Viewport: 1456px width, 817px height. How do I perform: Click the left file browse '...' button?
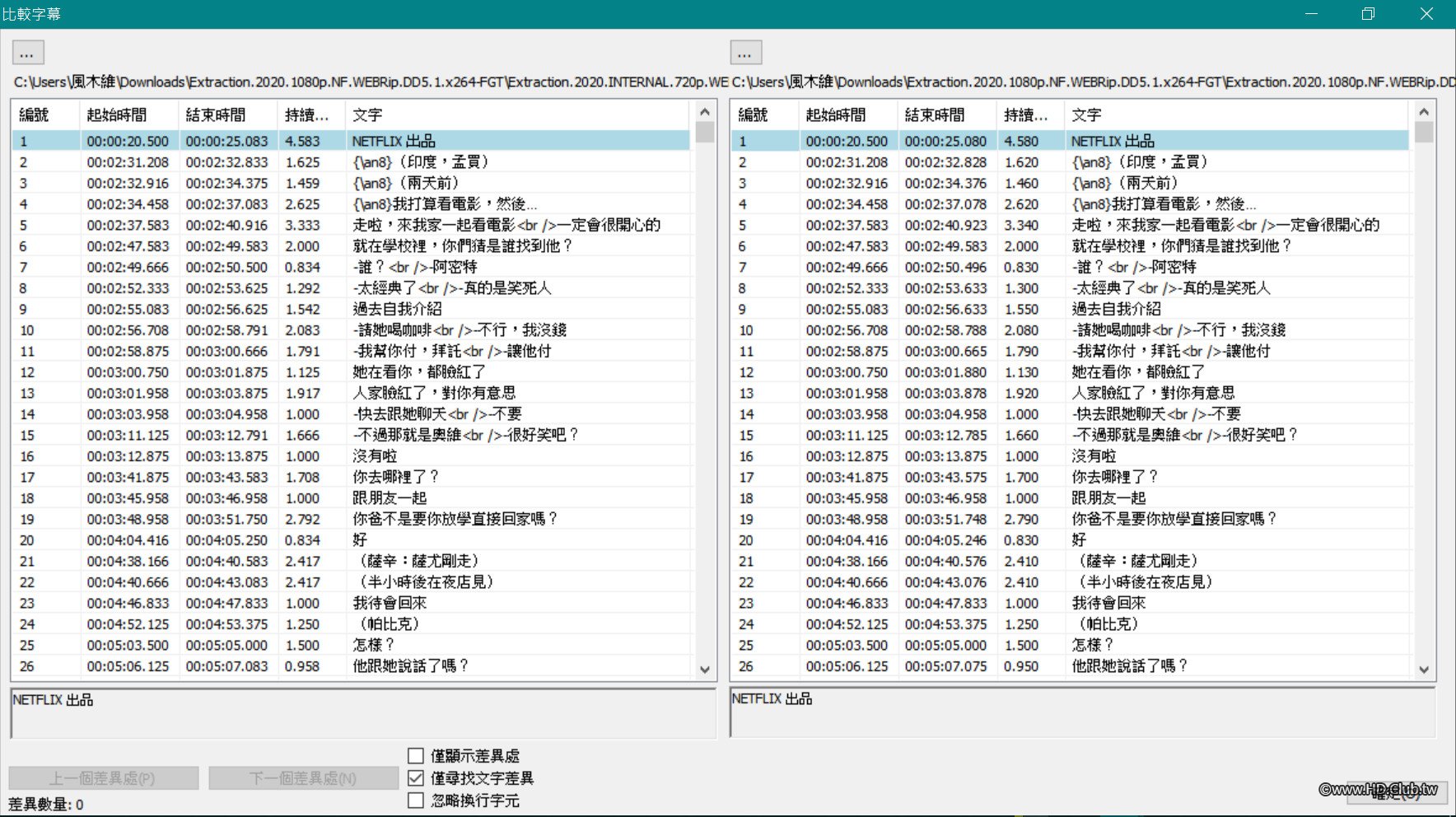point(28,54)
